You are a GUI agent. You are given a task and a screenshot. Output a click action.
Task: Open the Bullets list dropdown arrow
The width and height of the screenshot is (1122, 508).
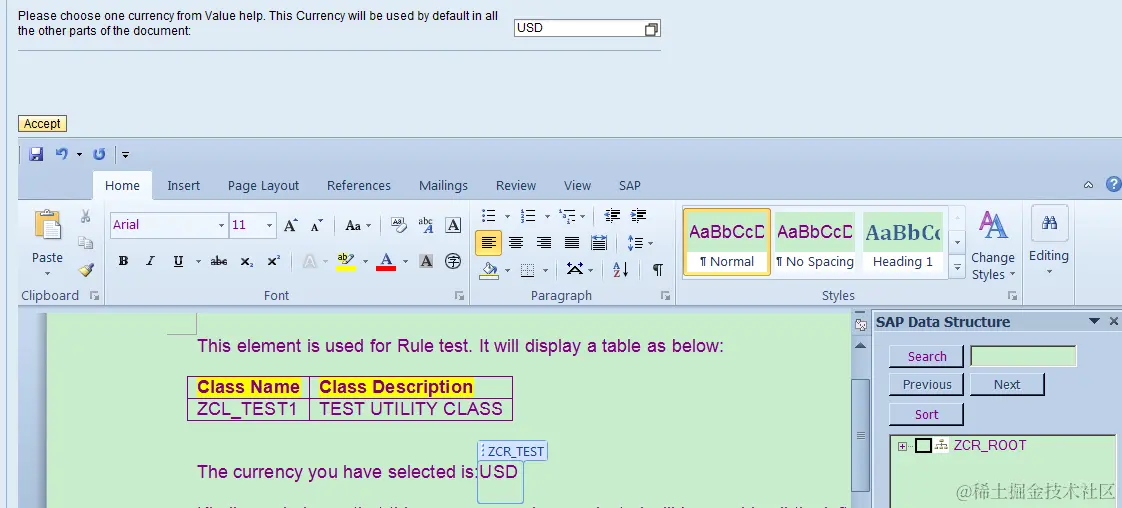pos(507,215)
